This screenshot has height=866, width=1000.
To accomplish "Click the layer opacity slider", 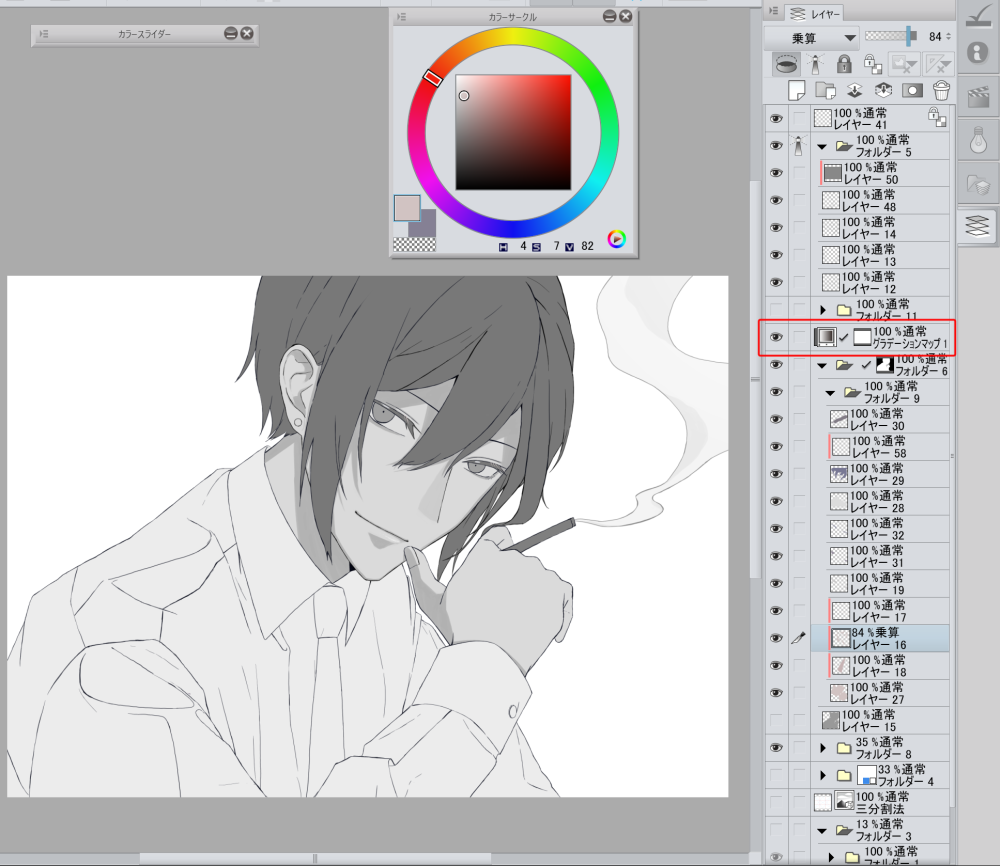I will coord(890,37).
